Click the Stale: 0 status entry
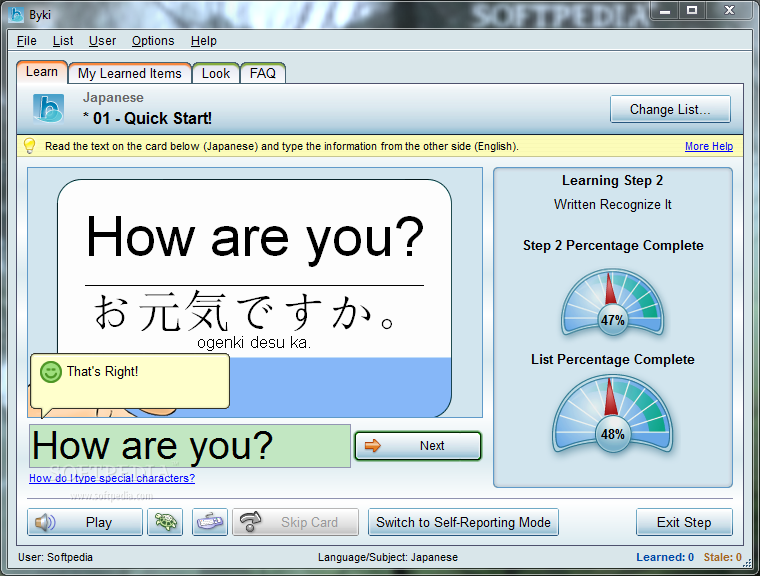Image resolution: width=760 pixels, height=576 pixels. click(x=723, y=557)
